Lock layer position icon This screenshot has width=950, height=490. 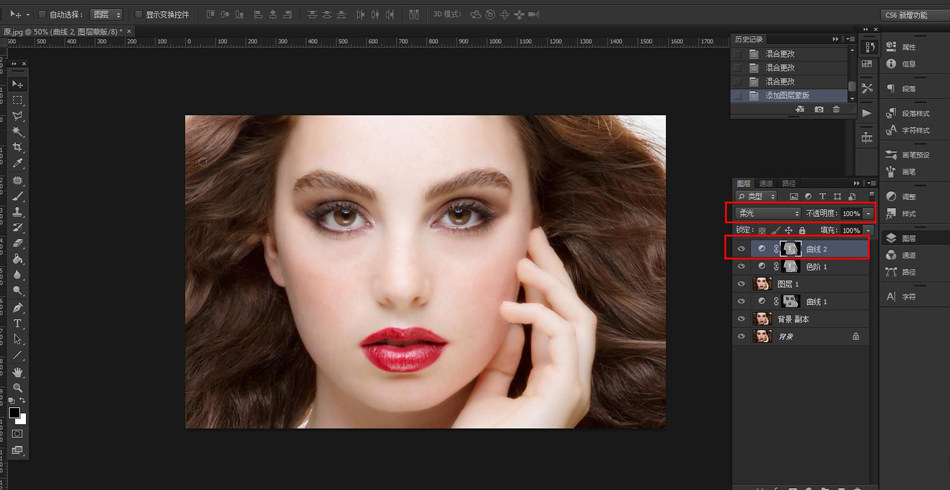click(789, 230)
